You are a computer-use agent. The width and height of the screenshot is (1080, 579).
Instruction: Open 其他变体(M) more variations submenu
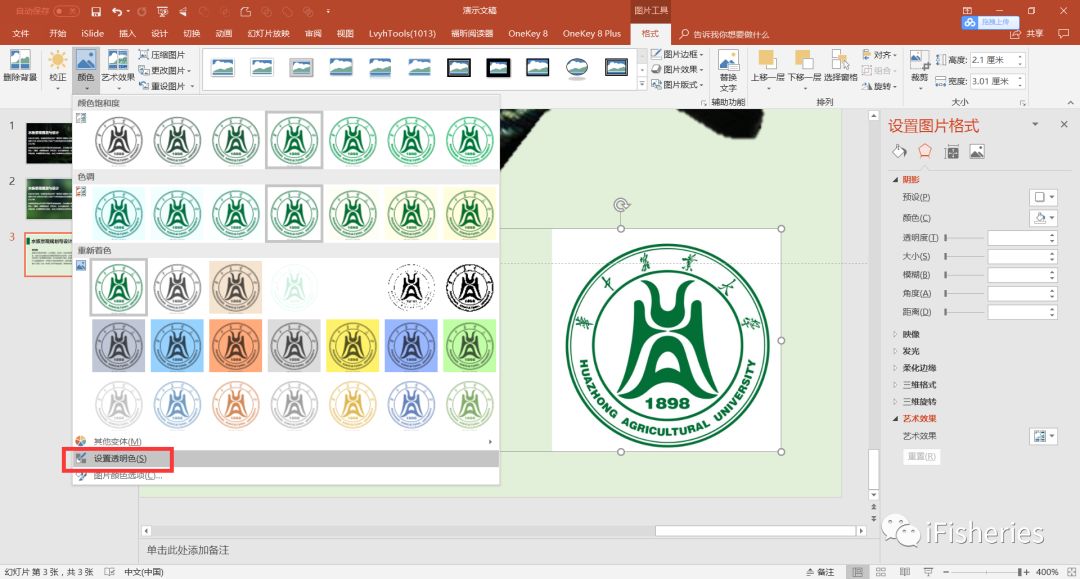coord(285,441)
